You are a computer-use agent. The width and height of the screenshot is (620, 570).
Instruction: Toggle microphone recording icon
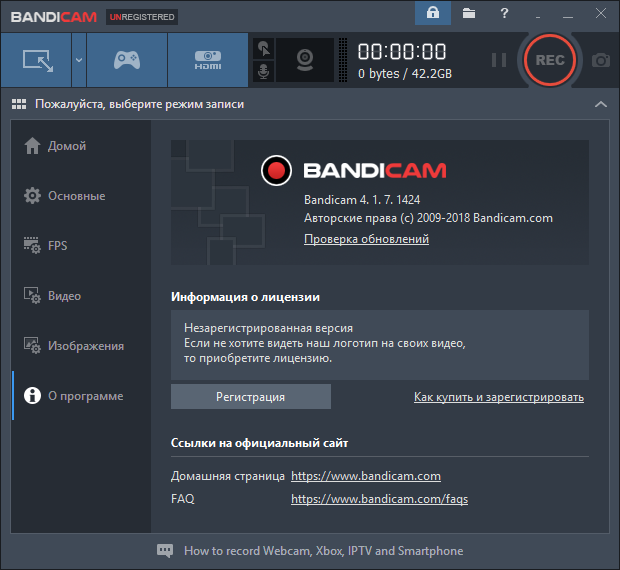[263, 72]
